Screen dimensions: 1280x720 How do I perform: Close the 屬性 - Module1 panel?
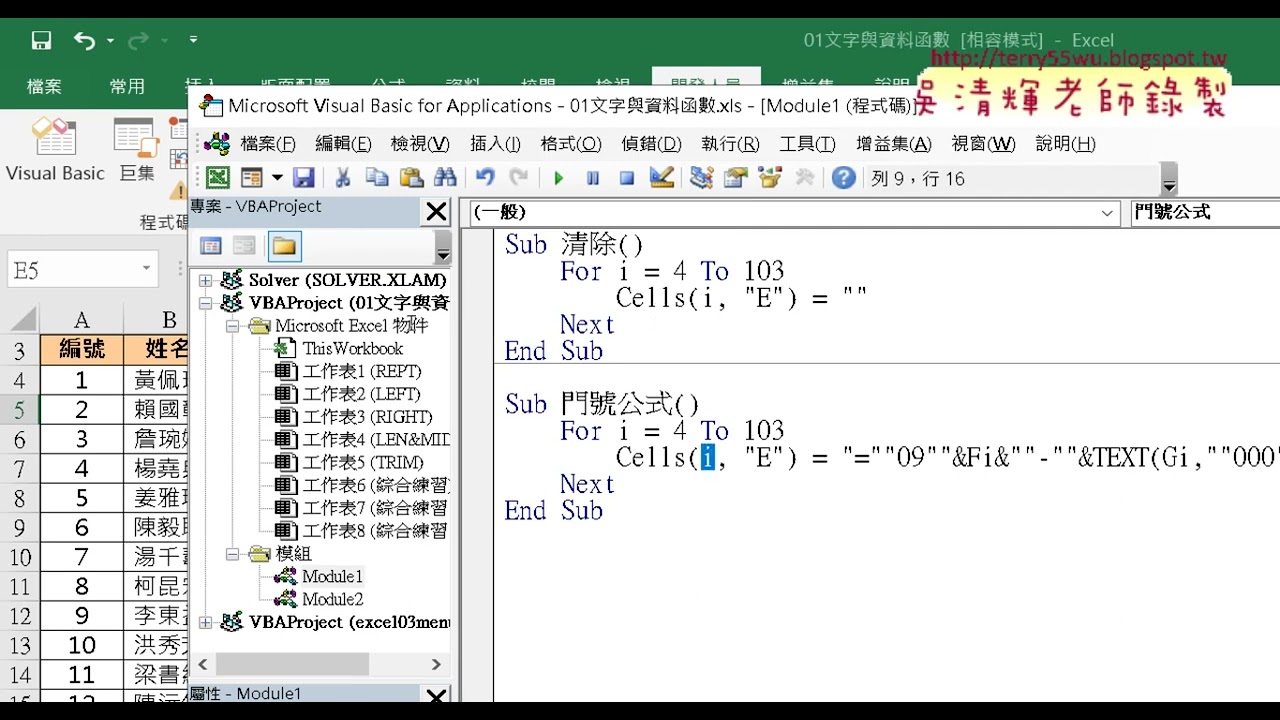437,695
